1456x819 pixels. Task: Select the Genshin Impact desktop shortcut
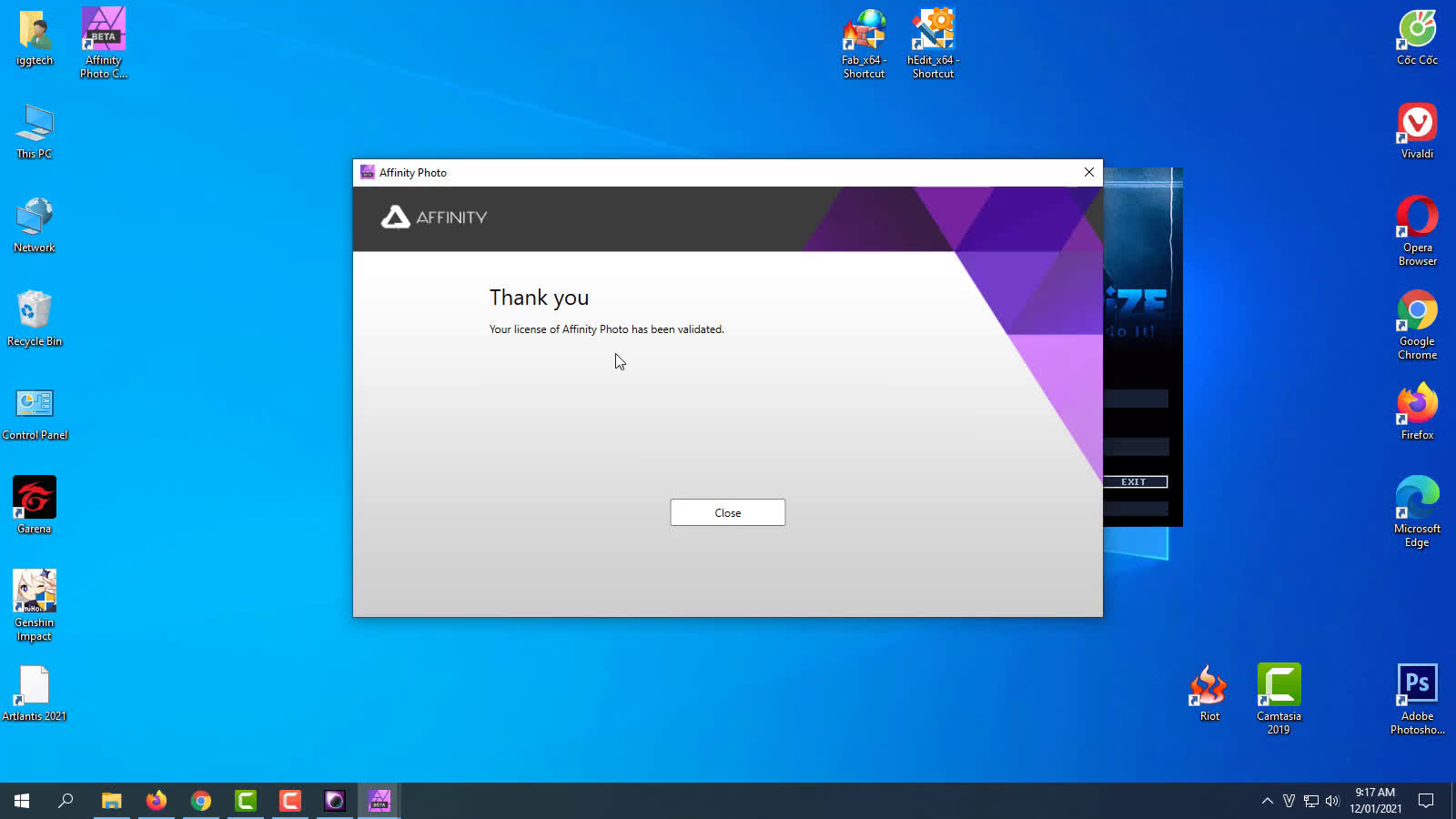tap(35, 605)
